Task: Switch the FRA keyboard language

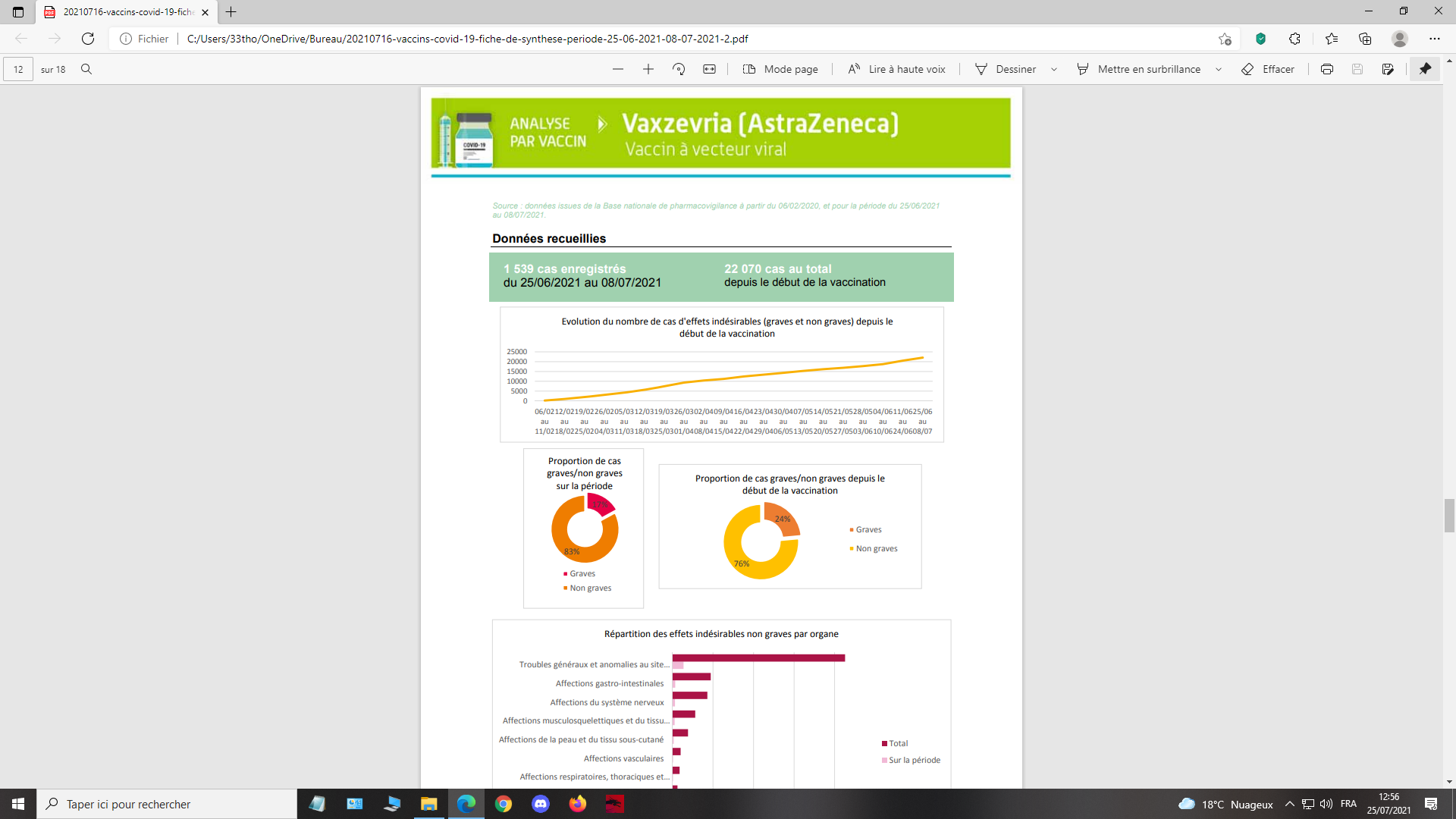Action: tap(1348, 804)
